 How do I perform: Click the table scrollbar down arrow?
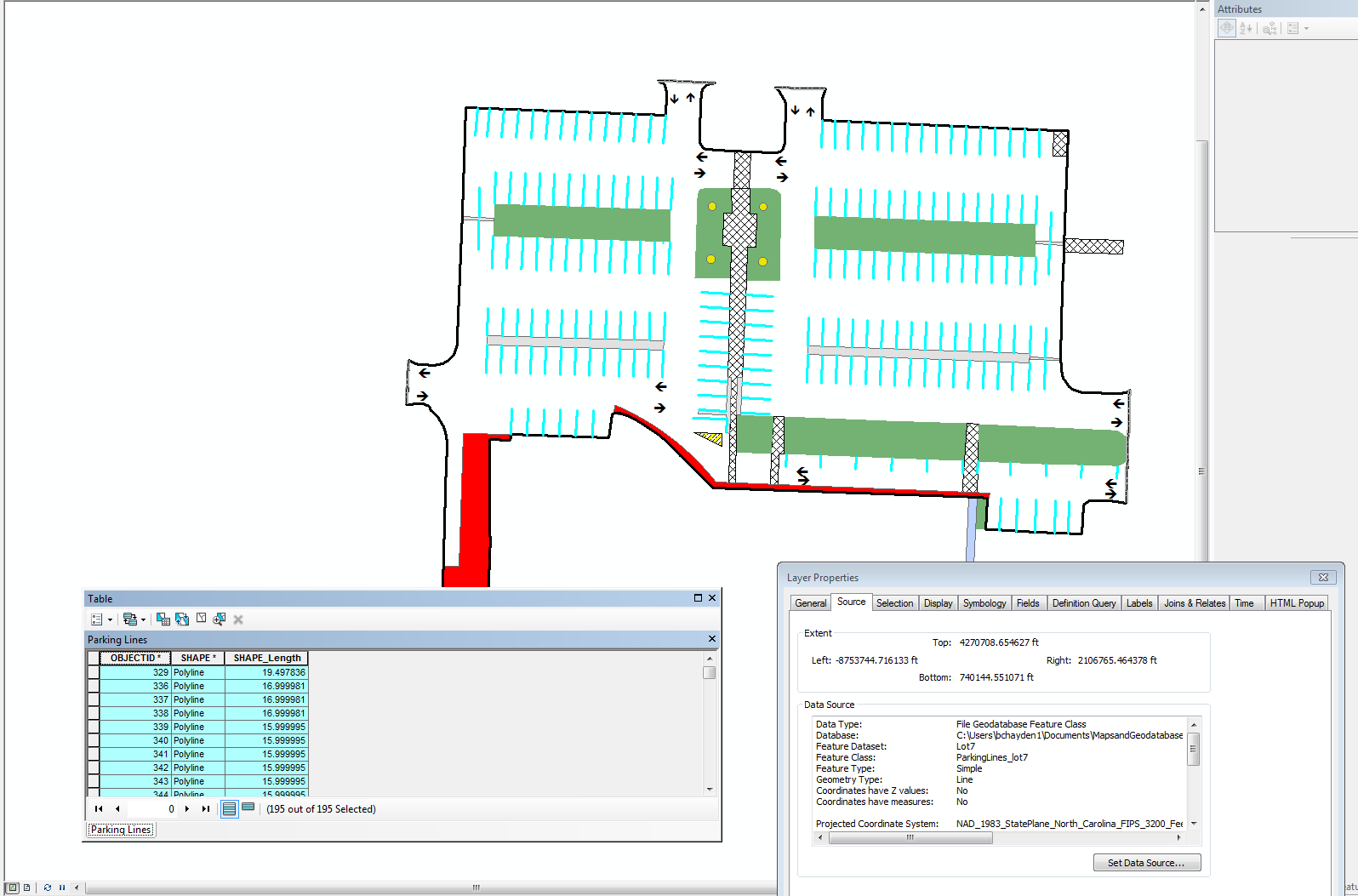pyautogui.click(x=710, y=790)
